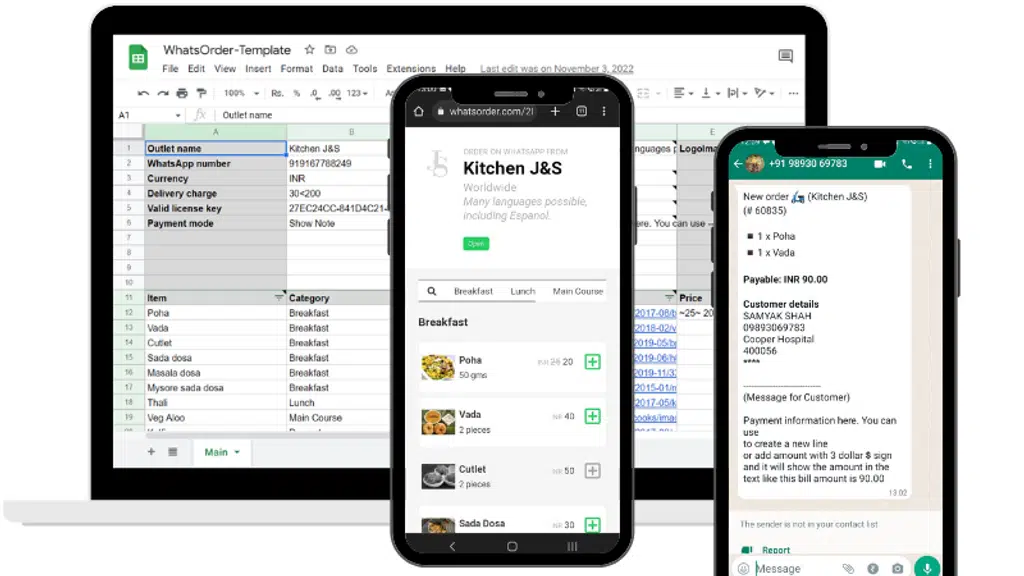Viewport: 1024px width, 576px height.
Task: Open the File menu
Action: 170,69
